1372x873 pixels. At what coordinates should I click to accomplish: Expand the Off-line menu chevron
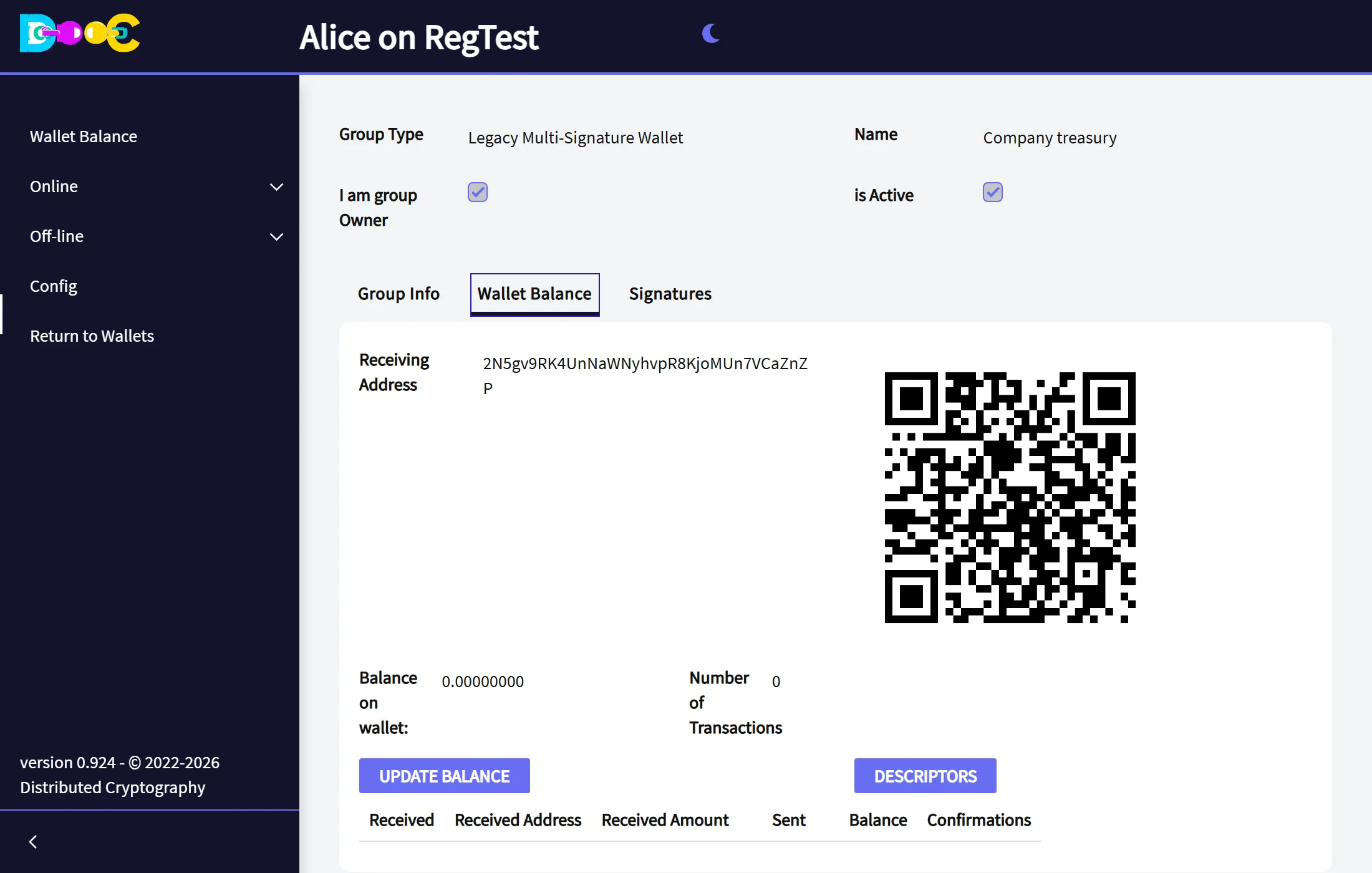[x=276, y=236]
